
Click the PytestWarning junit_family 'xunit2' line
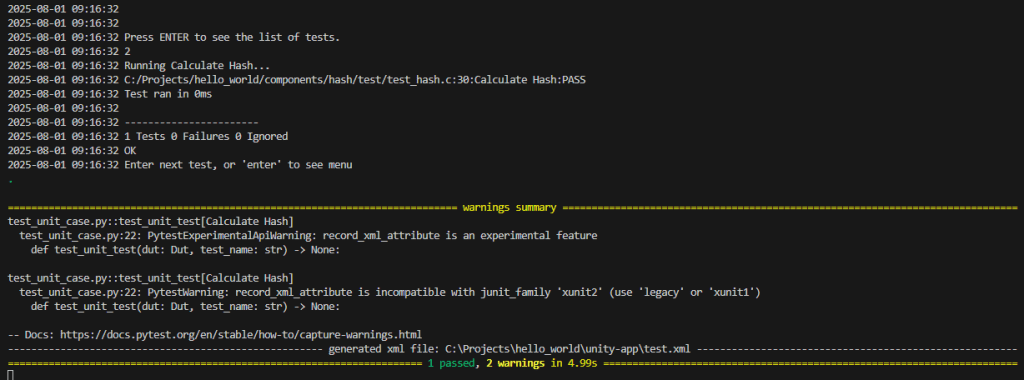click(390, 293)
